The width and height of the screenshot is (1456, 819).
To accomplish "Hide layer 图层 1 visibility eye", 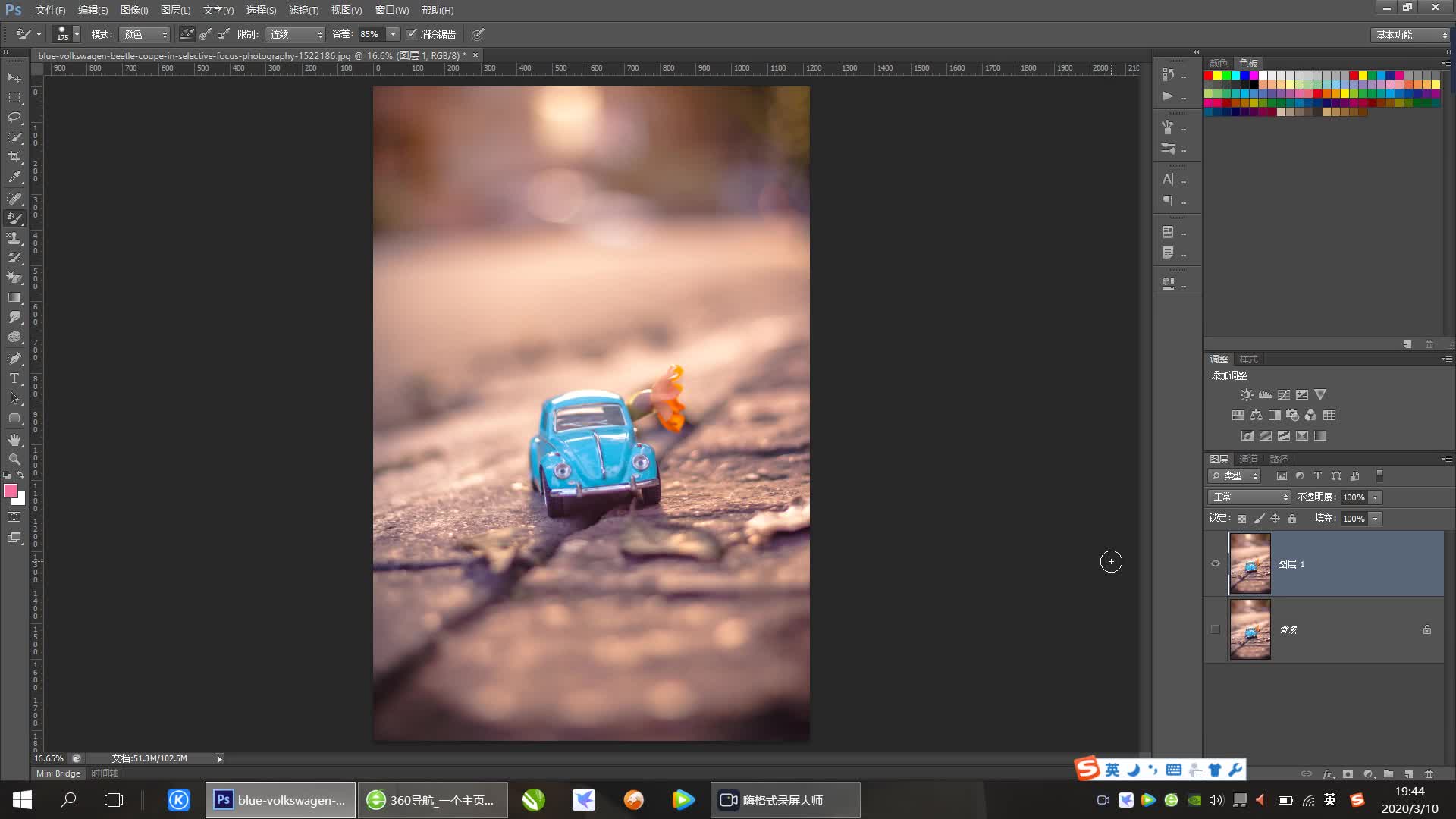I will pyautogui.click(x=1216, y=563).
